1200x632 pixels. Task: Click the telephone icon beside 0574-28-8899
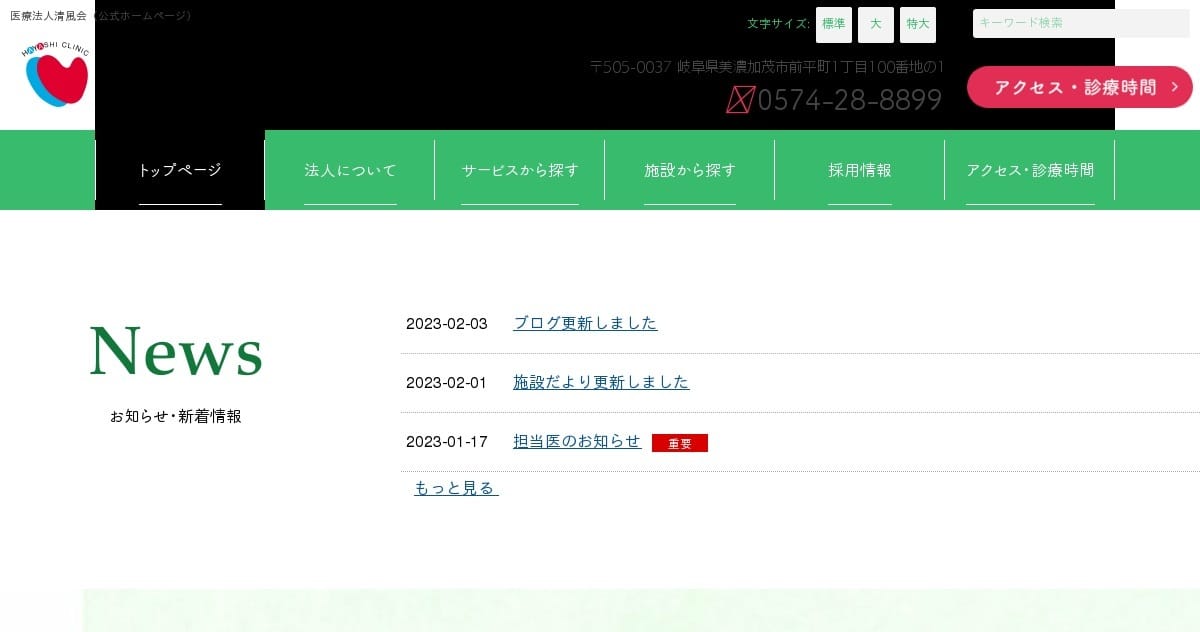pos(739,100)
